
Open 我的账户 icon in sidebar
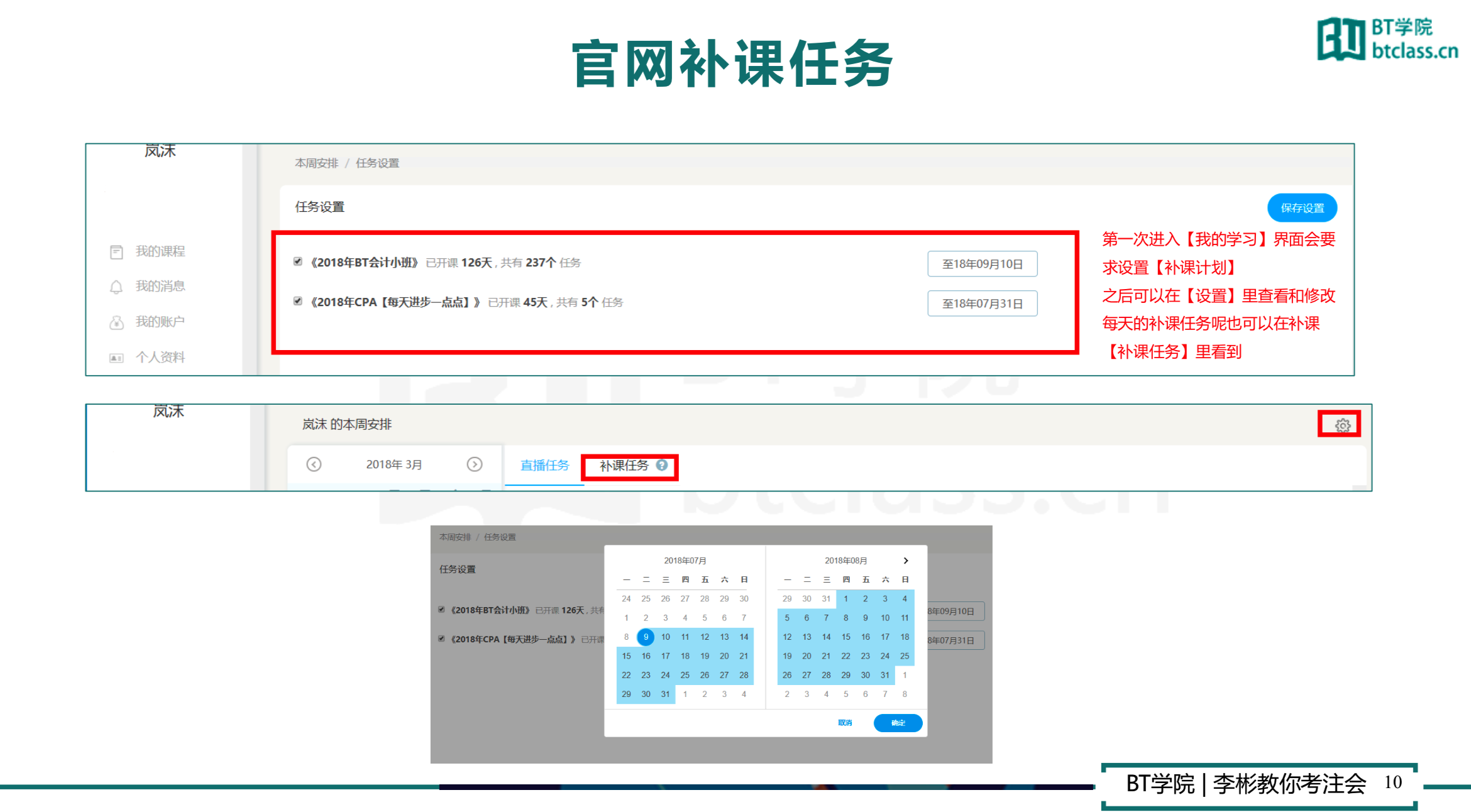(x=116, y=322)
